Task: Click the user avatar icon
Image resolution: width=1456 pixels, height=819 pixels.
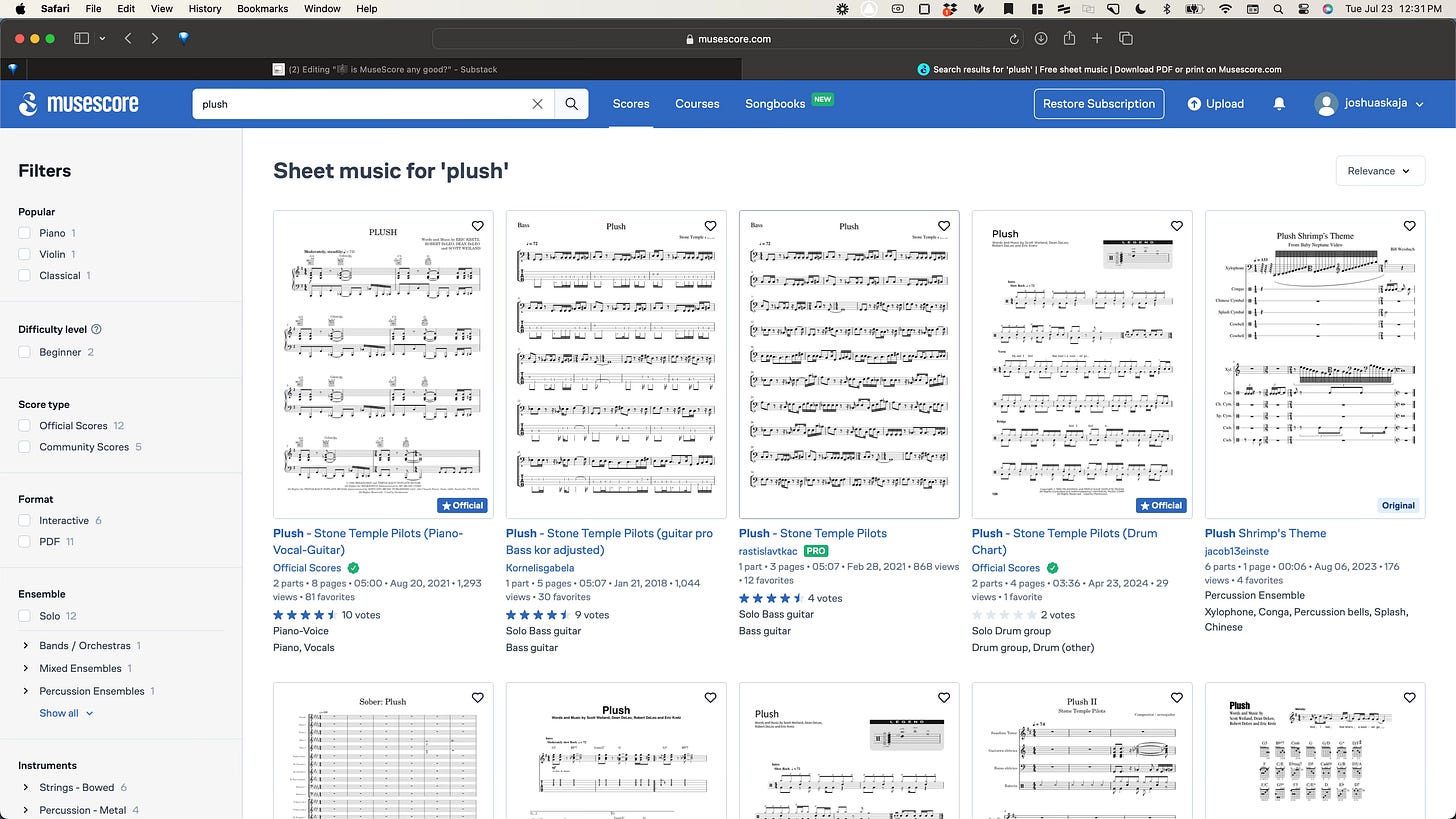Action: 1326,104
